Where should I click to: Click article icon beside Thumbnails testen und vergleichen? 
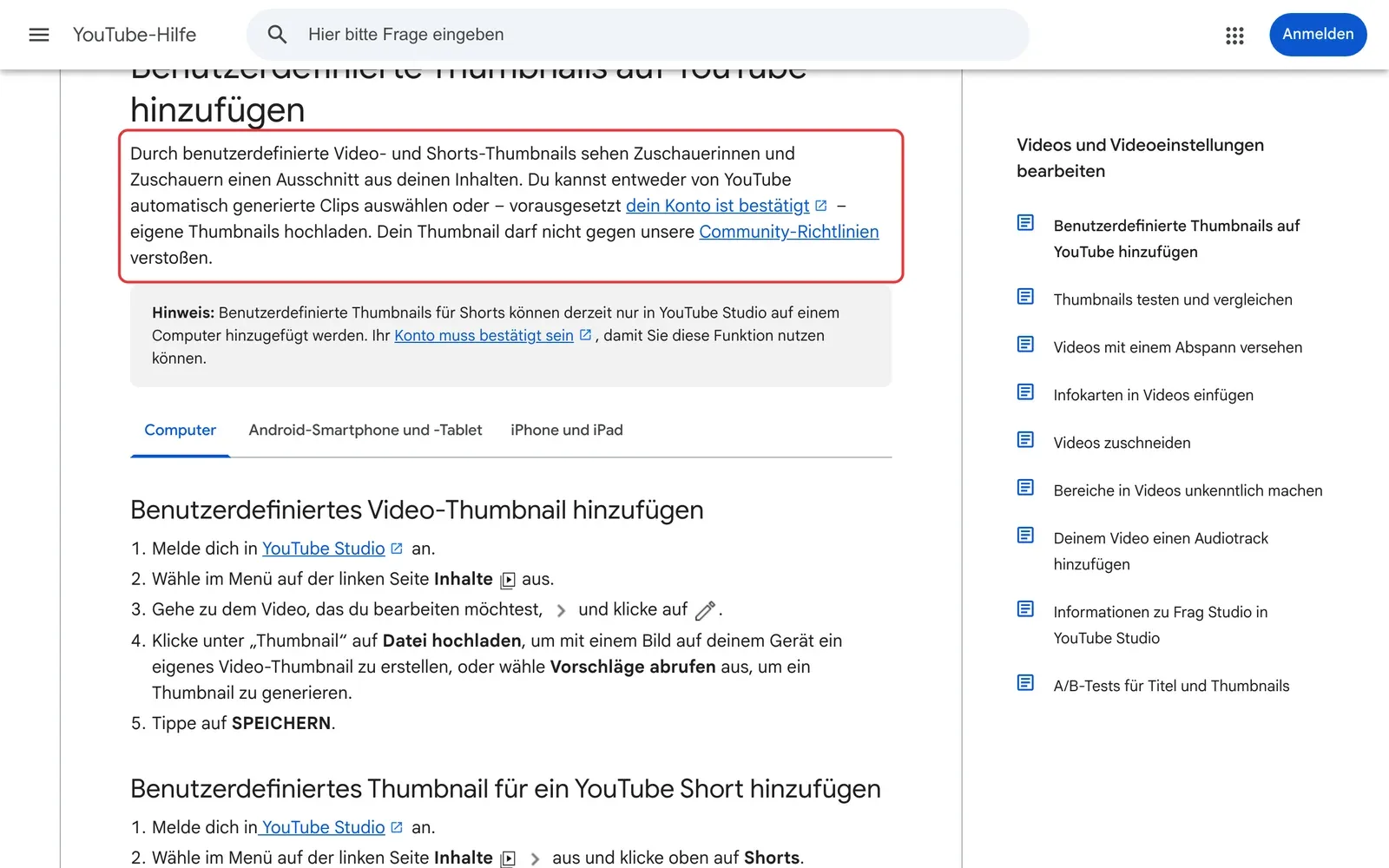pos(1025,297)
